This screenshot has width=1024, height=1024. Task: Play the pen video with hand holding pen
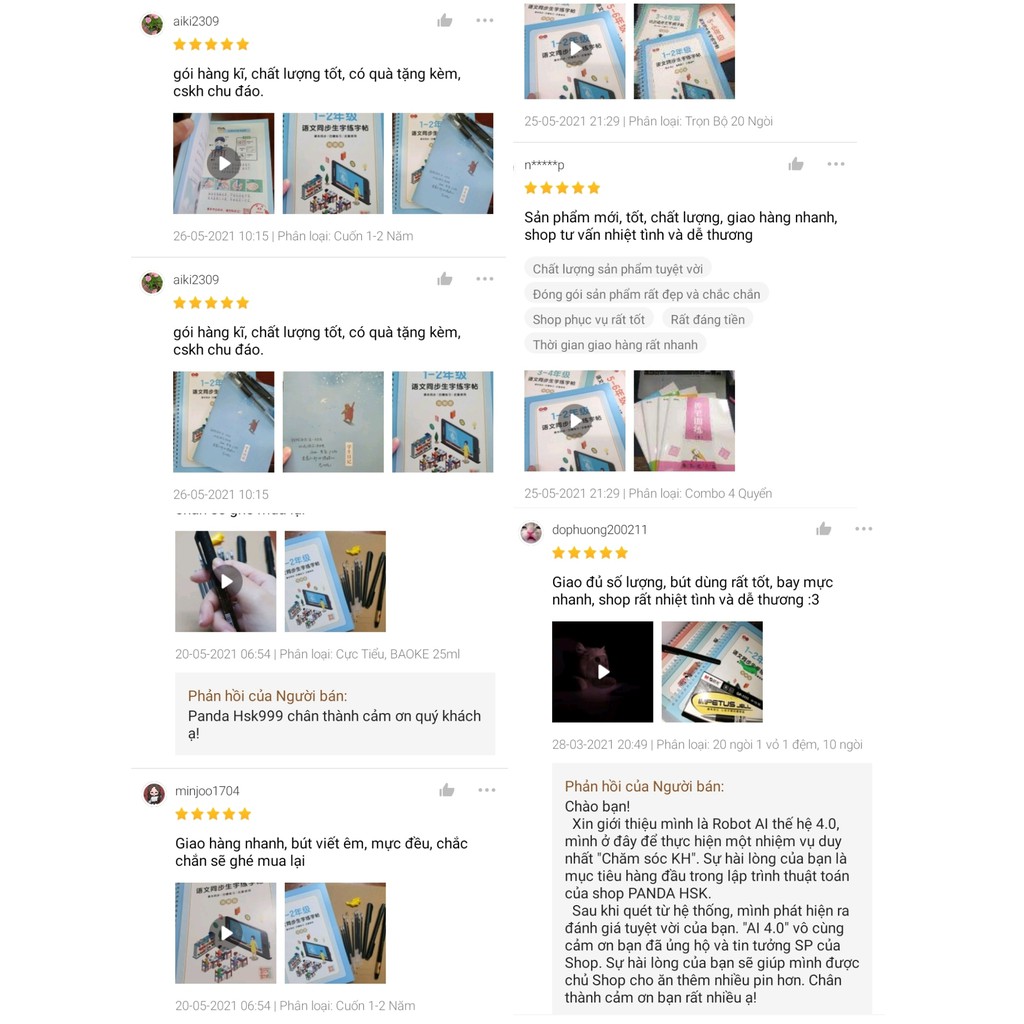[225, 581]
